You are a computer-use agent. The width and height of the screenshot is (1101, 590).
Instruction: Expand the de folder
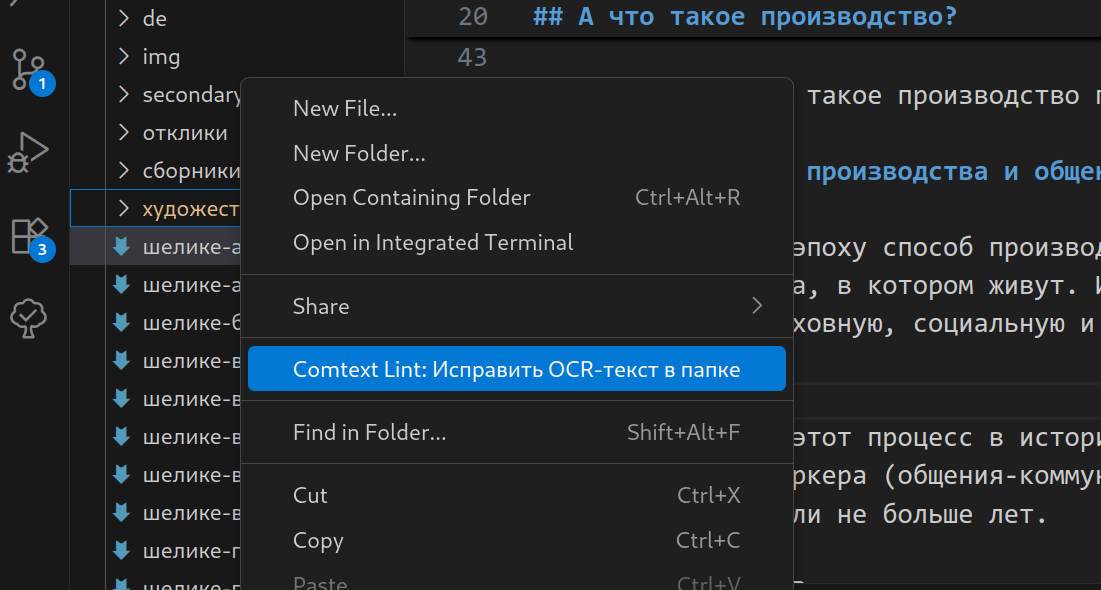124,18
